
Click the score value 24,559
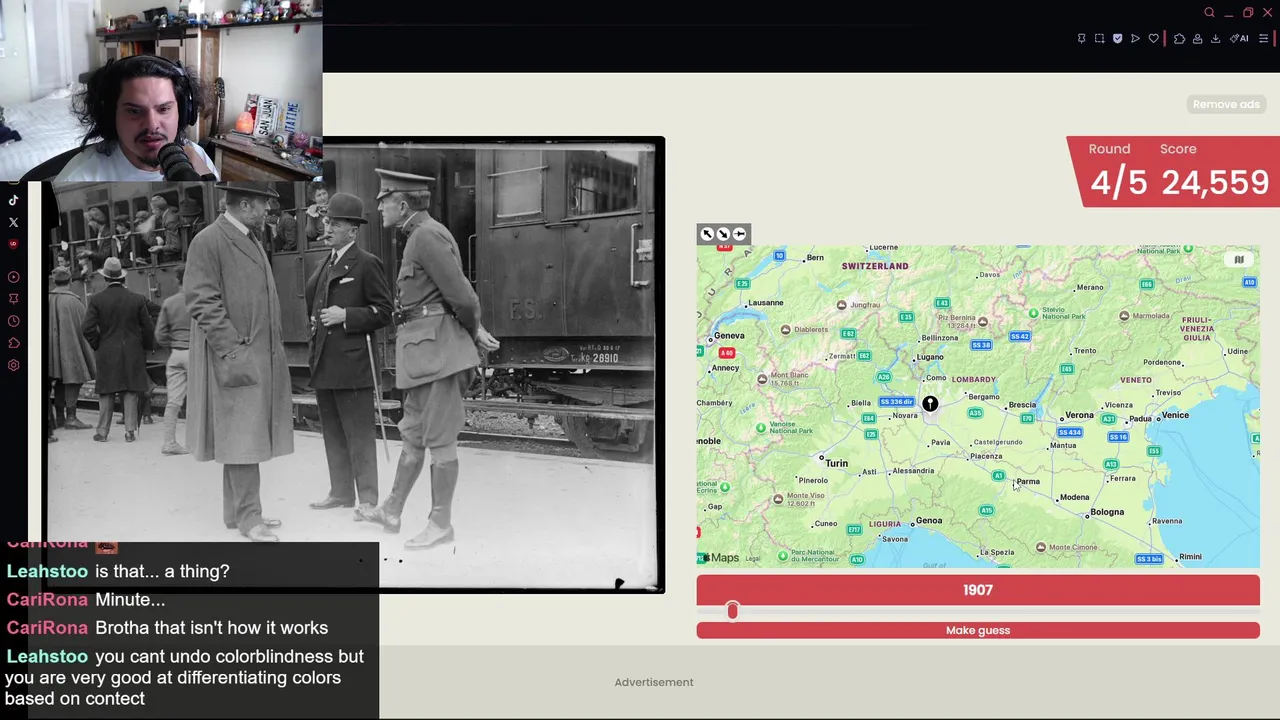1215,183
